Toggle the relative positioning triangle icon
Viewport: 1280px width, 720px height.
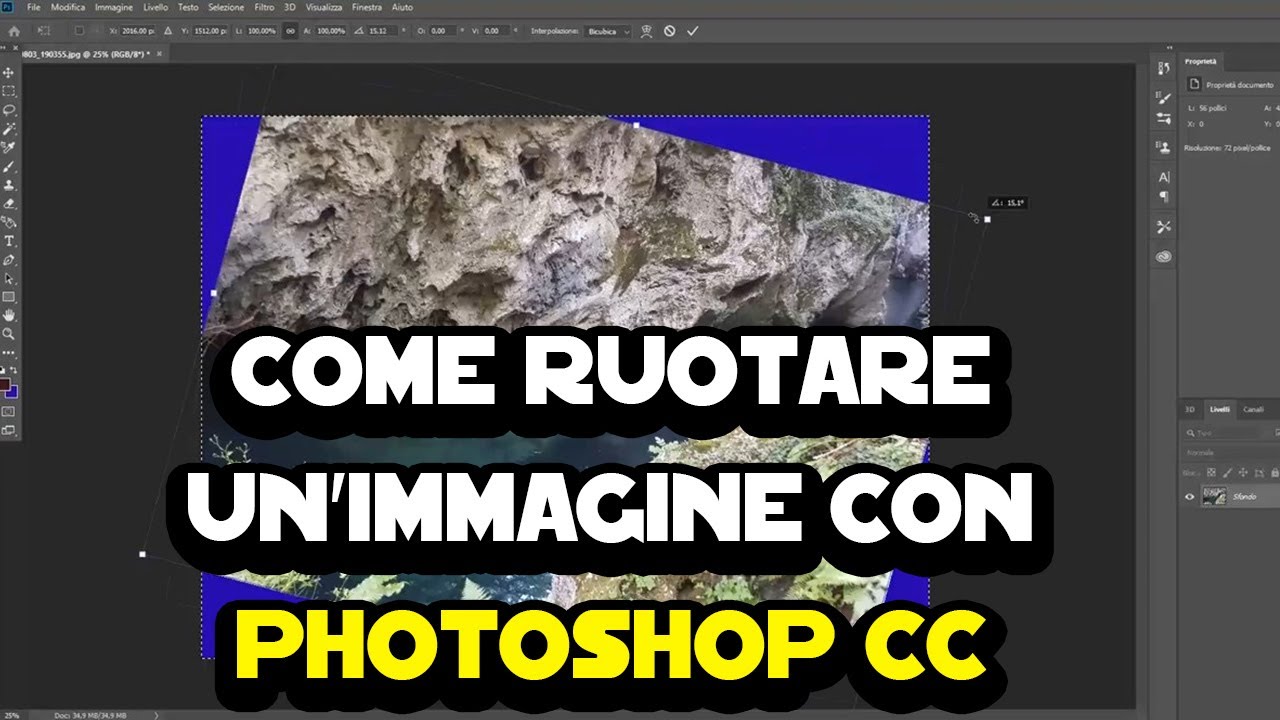point(167,31)
